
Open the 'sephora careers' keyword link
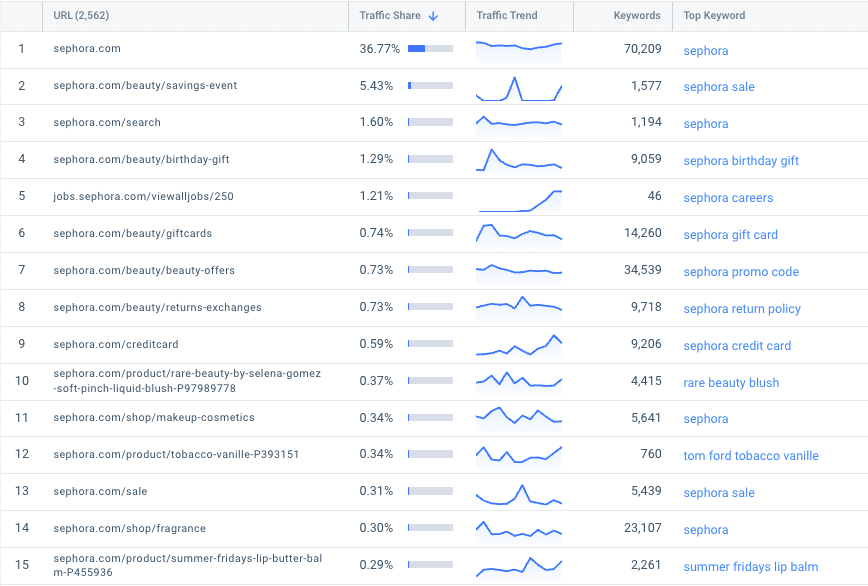click(x=728, y=198)
